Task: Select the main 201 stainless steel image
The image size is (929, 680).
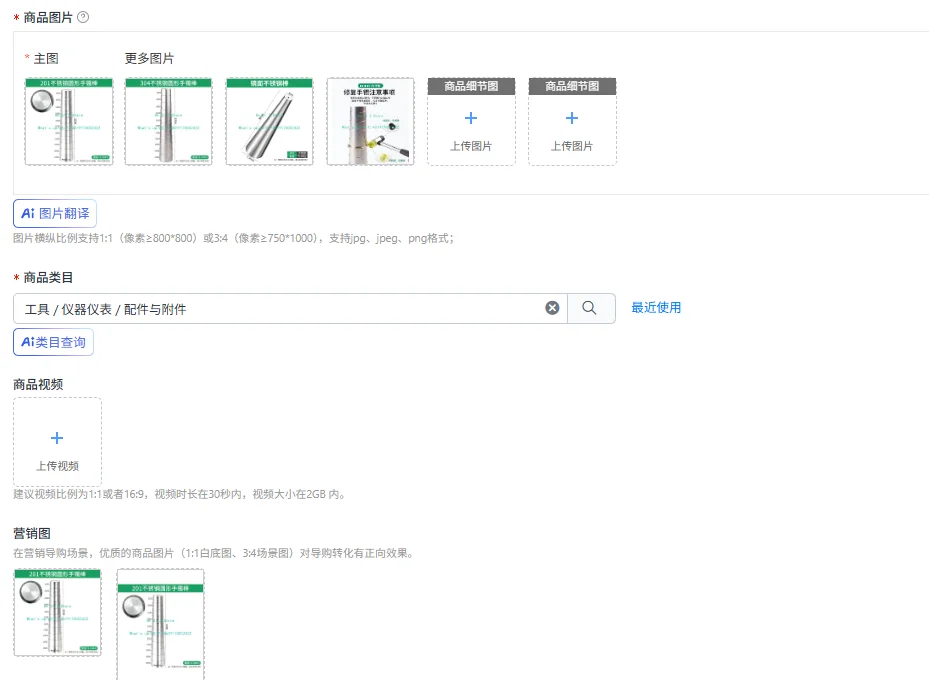Action: point(69,121)
